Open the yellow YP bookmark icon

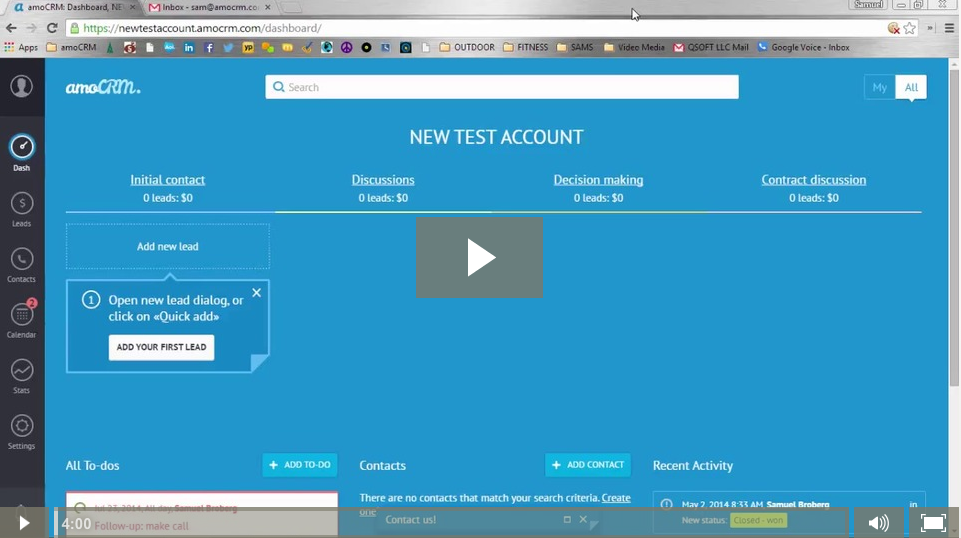tap(248, 47)
